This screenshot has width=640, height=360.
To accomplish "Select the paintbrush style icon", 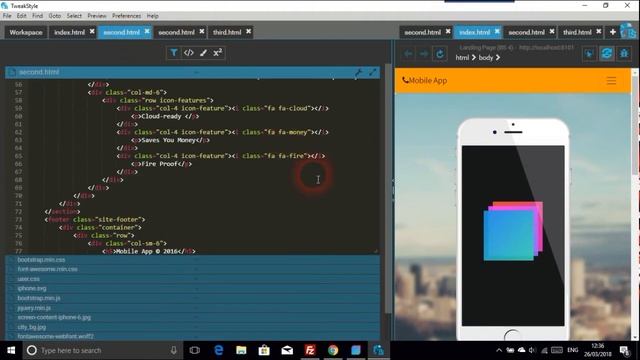I will [203, 53].
